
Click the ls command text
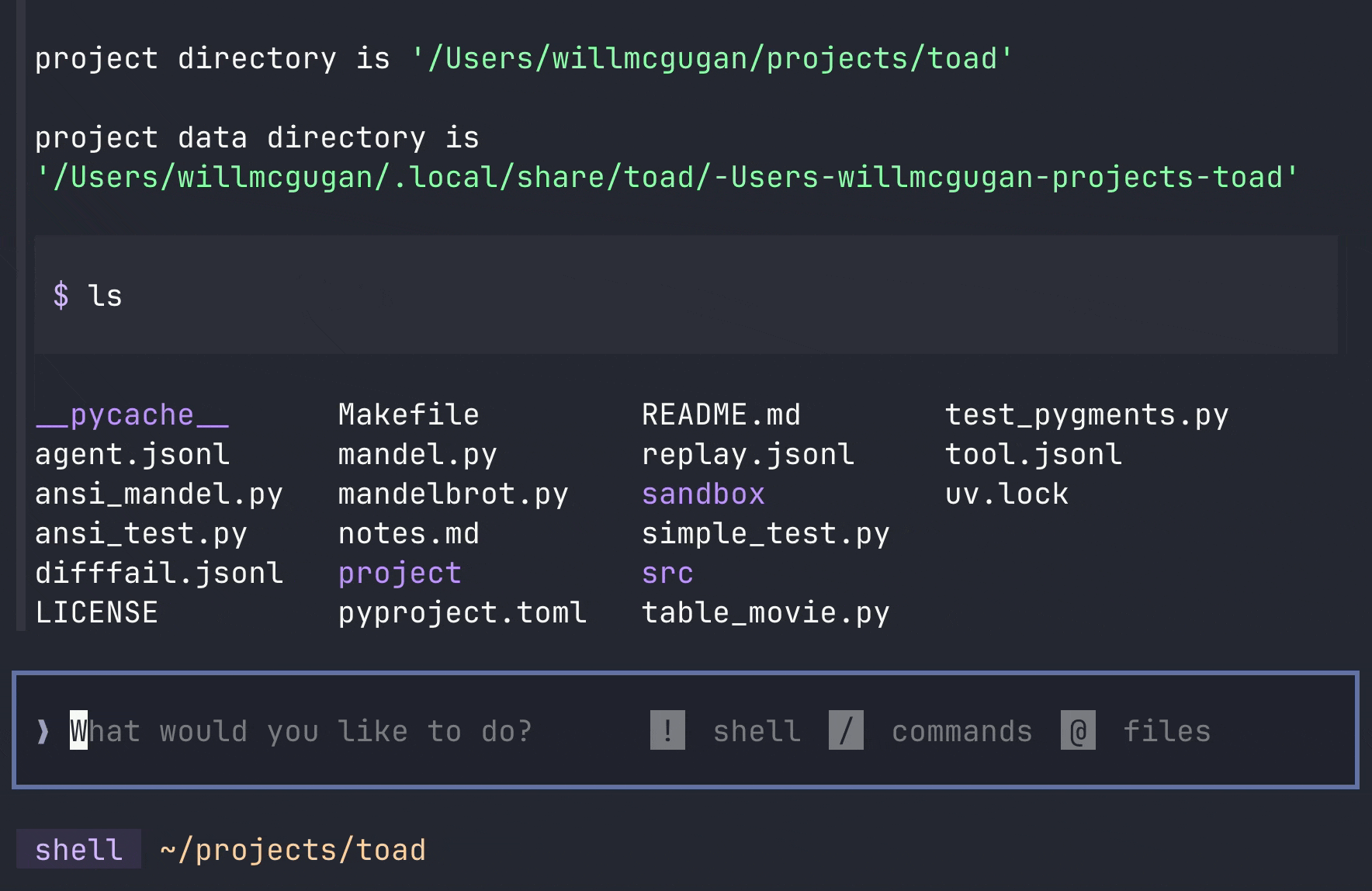click(x=106, y=295)
